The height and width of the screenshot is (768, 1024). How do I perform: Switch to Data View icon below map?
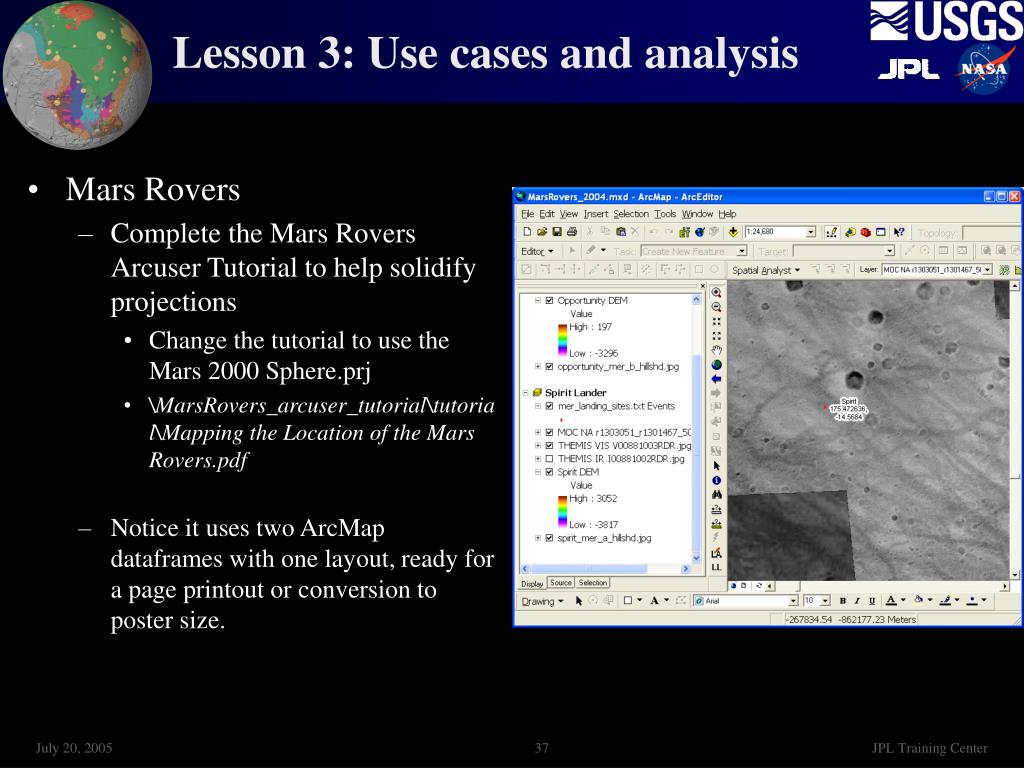733,586
